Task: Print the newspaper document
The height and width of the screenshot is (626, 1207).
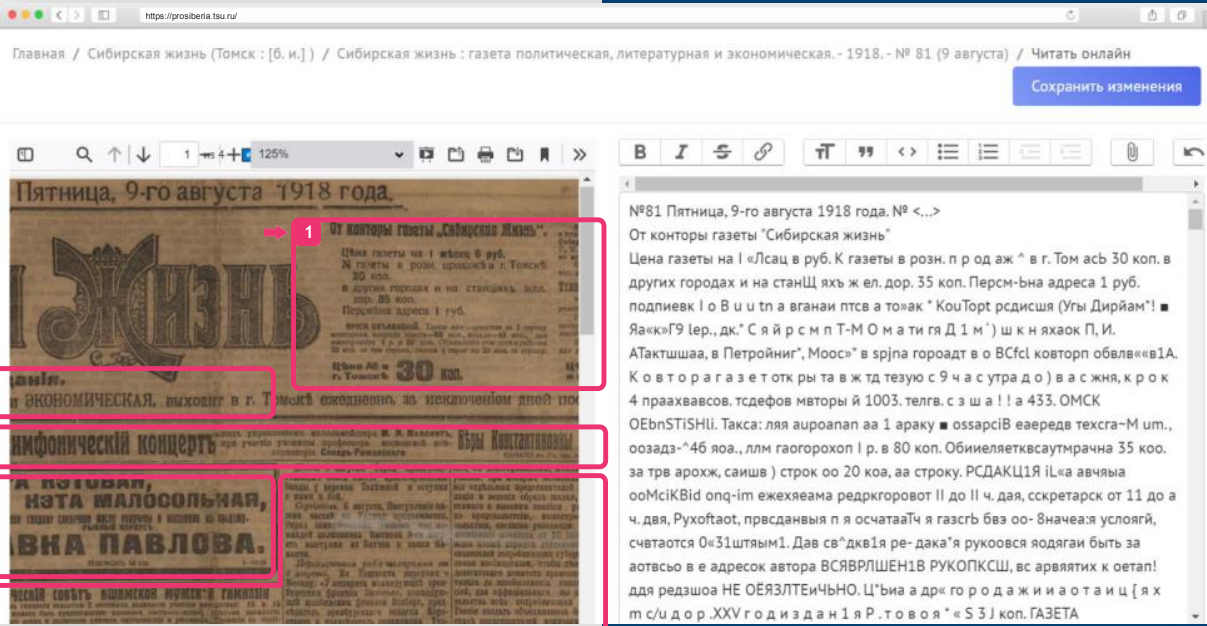Action: 486,154
